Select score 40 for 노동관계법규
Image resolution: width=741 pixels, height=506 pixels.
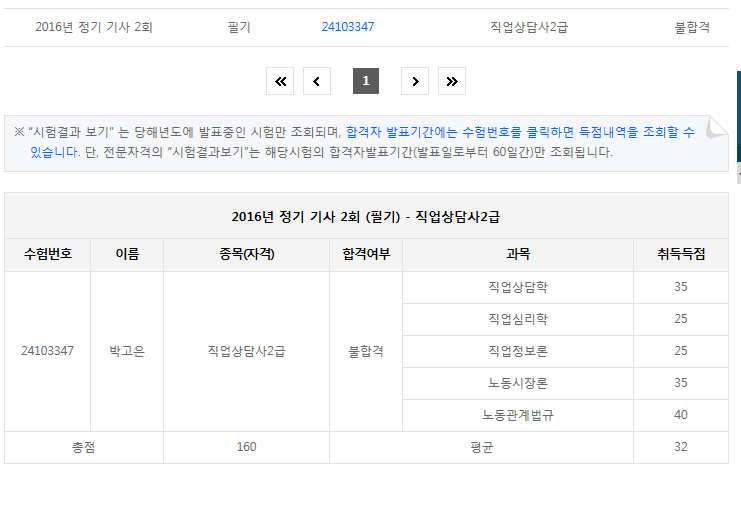coord(681,415)
